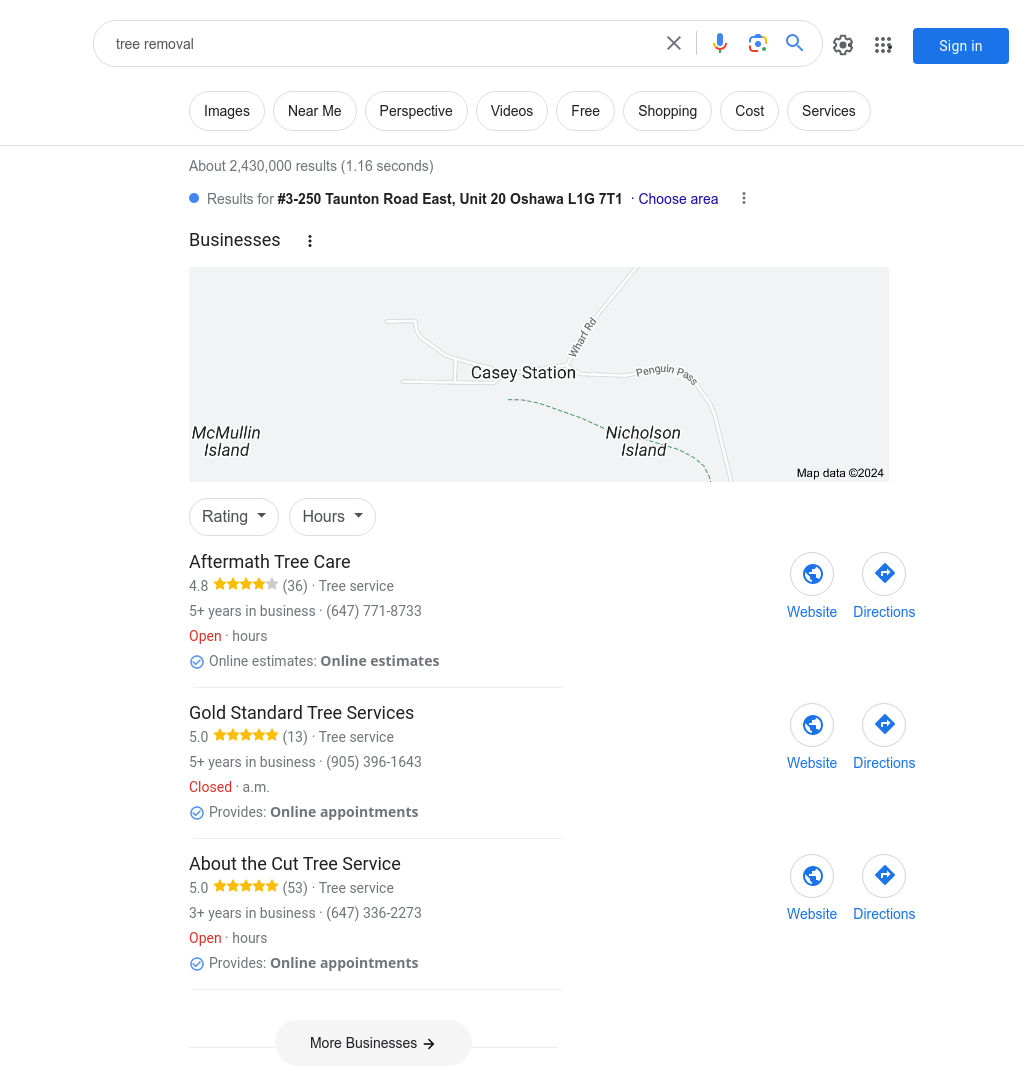Clear the search box text
This screenshot has width=1024, height=1090.
tap(674, 44)
